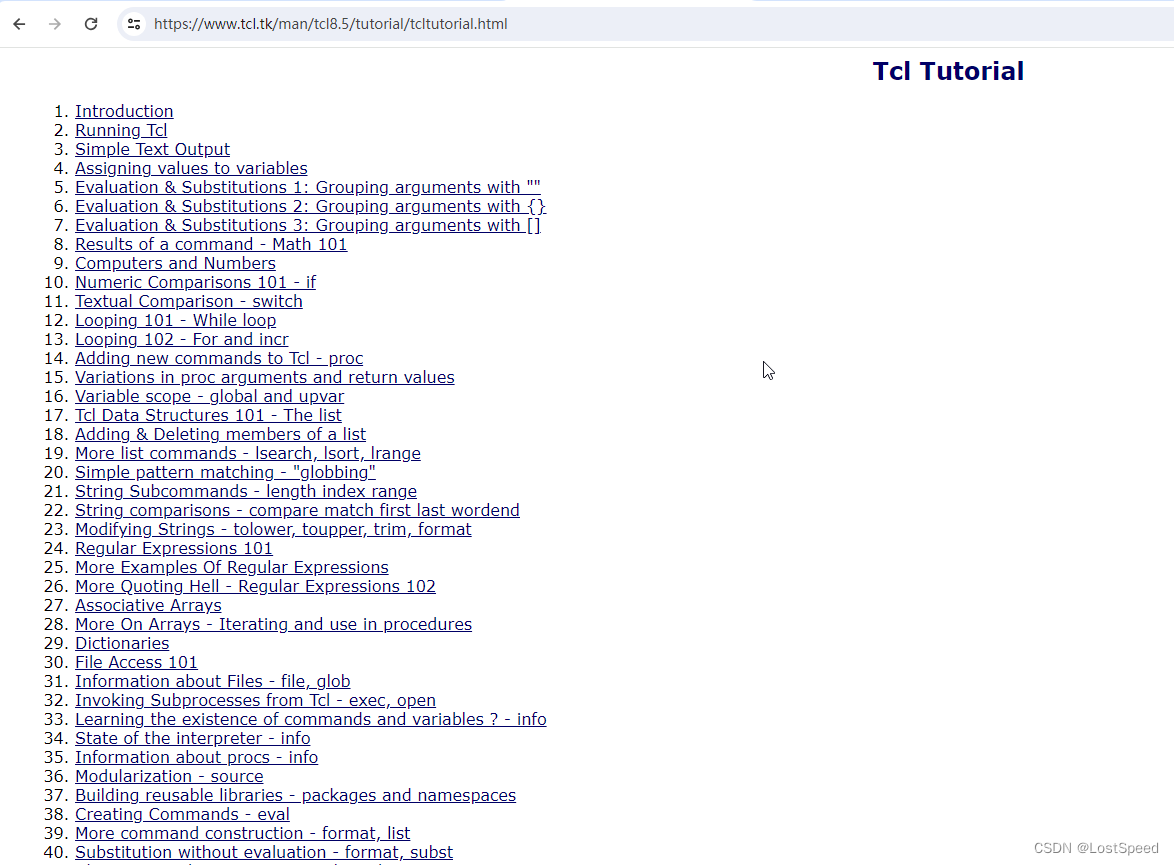This screenshot has height=865, width=1174.
Task: Open Building reusable libraries link
Action: [x=295, y=795]
